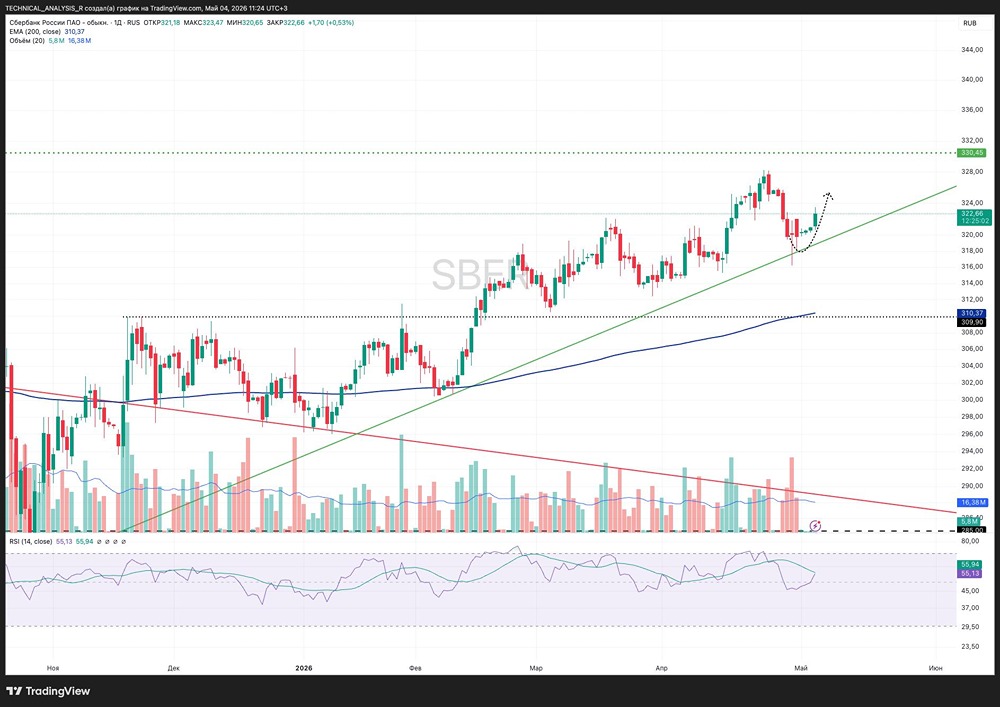The width and height of the screenshot is (1000, 707).
Task: Click the 'Июн' month label on the time axis
Action: pyautogui.click(x=936, y=668)
